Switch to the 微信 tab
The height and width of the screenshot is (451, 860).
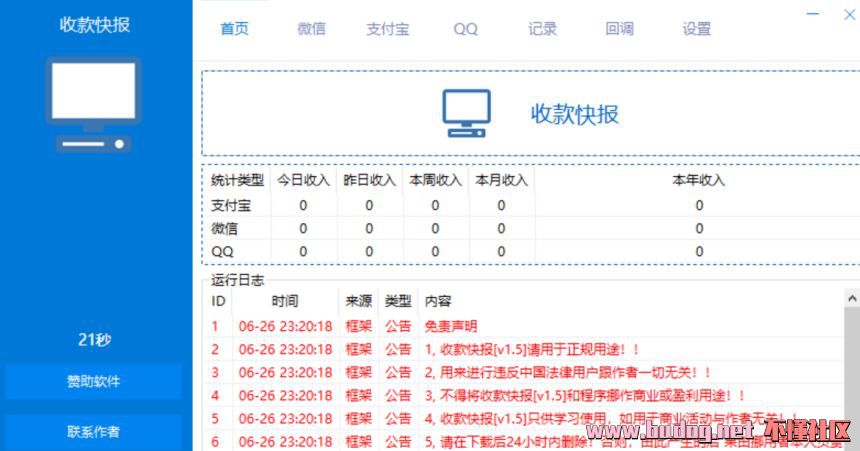(x=312, y=29)
